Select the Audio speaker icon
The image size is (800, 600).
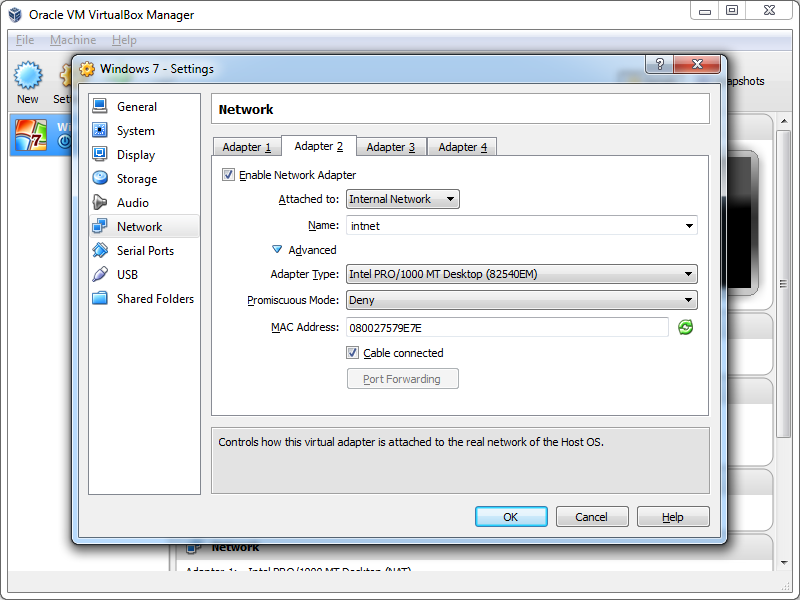[x=100, y=203]
